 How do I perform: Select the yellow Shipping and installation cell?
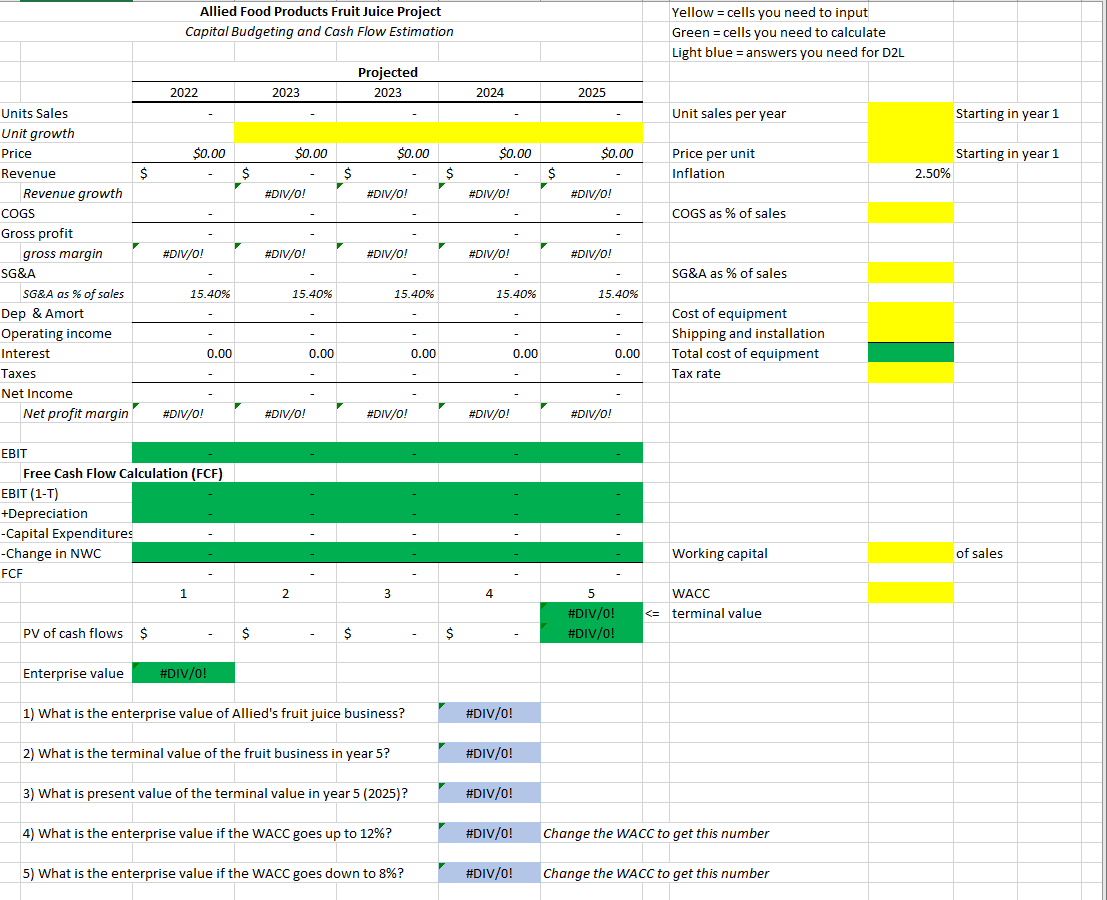click(x=910, y=333)
